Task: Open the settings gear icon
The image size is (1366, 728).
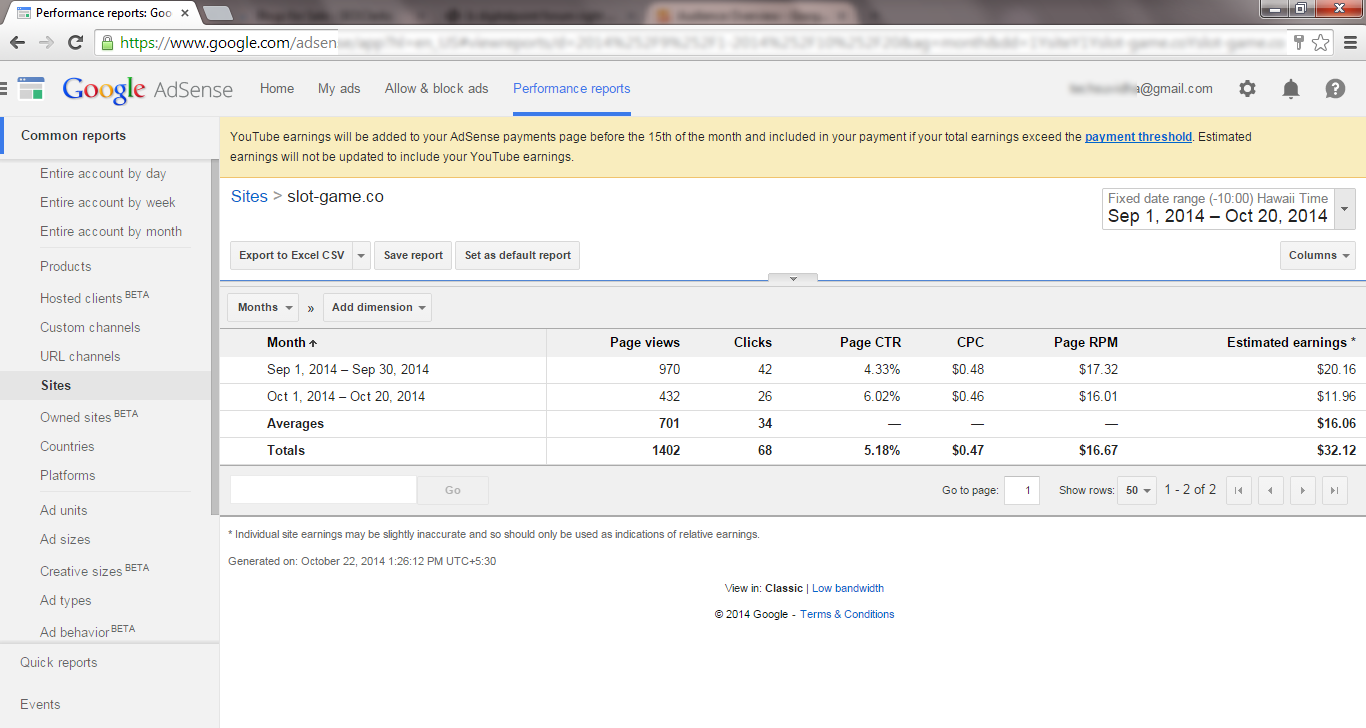Action: [x=1247, y=89]
